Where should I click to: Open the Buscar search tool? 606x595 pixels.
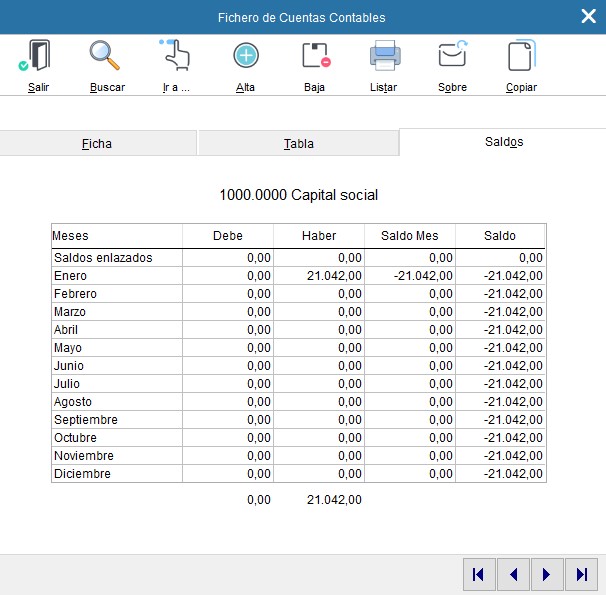coord(106,57)
